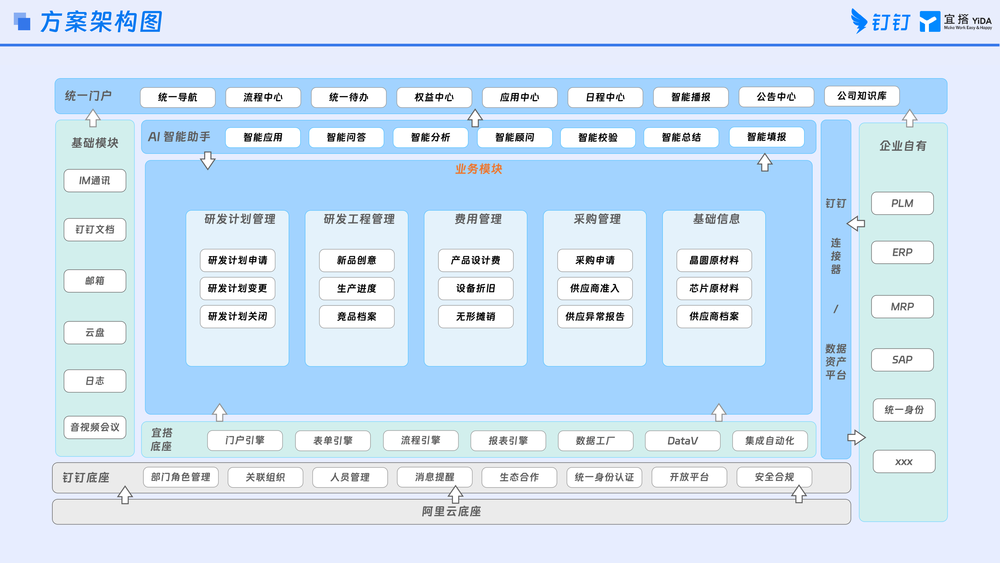Choose the 智能分析 box
Viewport: 1000px width, 563px height.
pyautogui.click(x=430, y=137)
